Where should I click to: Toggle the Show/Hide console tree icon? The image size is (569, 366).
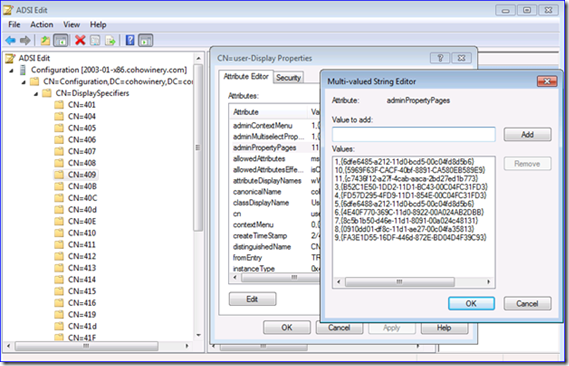point(61,40)
